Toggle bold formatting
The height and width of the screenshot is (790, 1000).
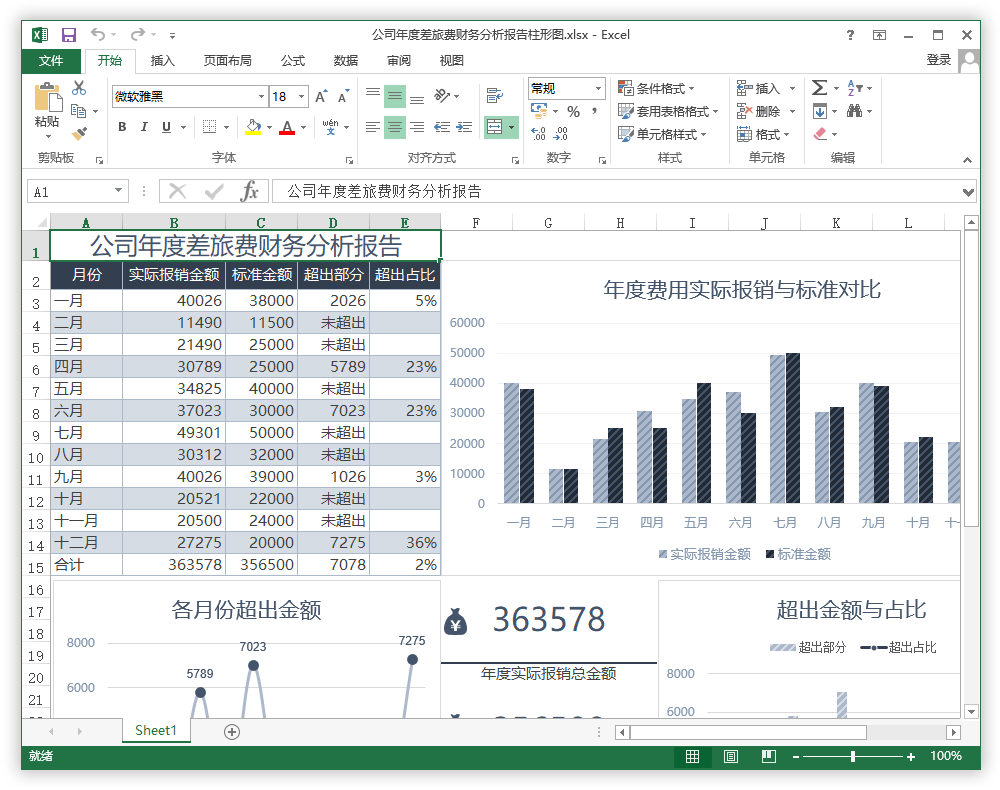click(x=122, y=127)
